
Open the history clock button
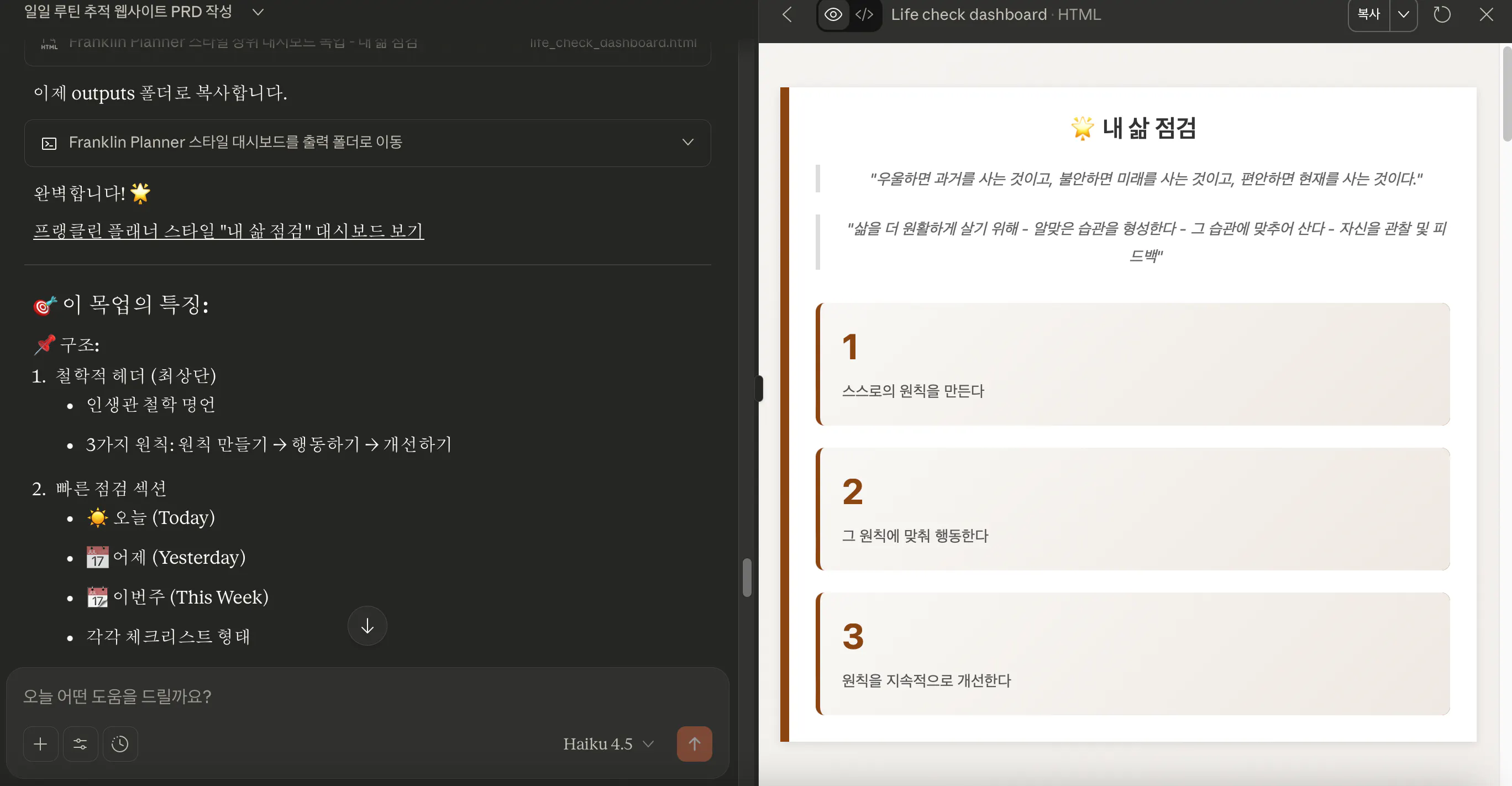(x=120, y=744)
